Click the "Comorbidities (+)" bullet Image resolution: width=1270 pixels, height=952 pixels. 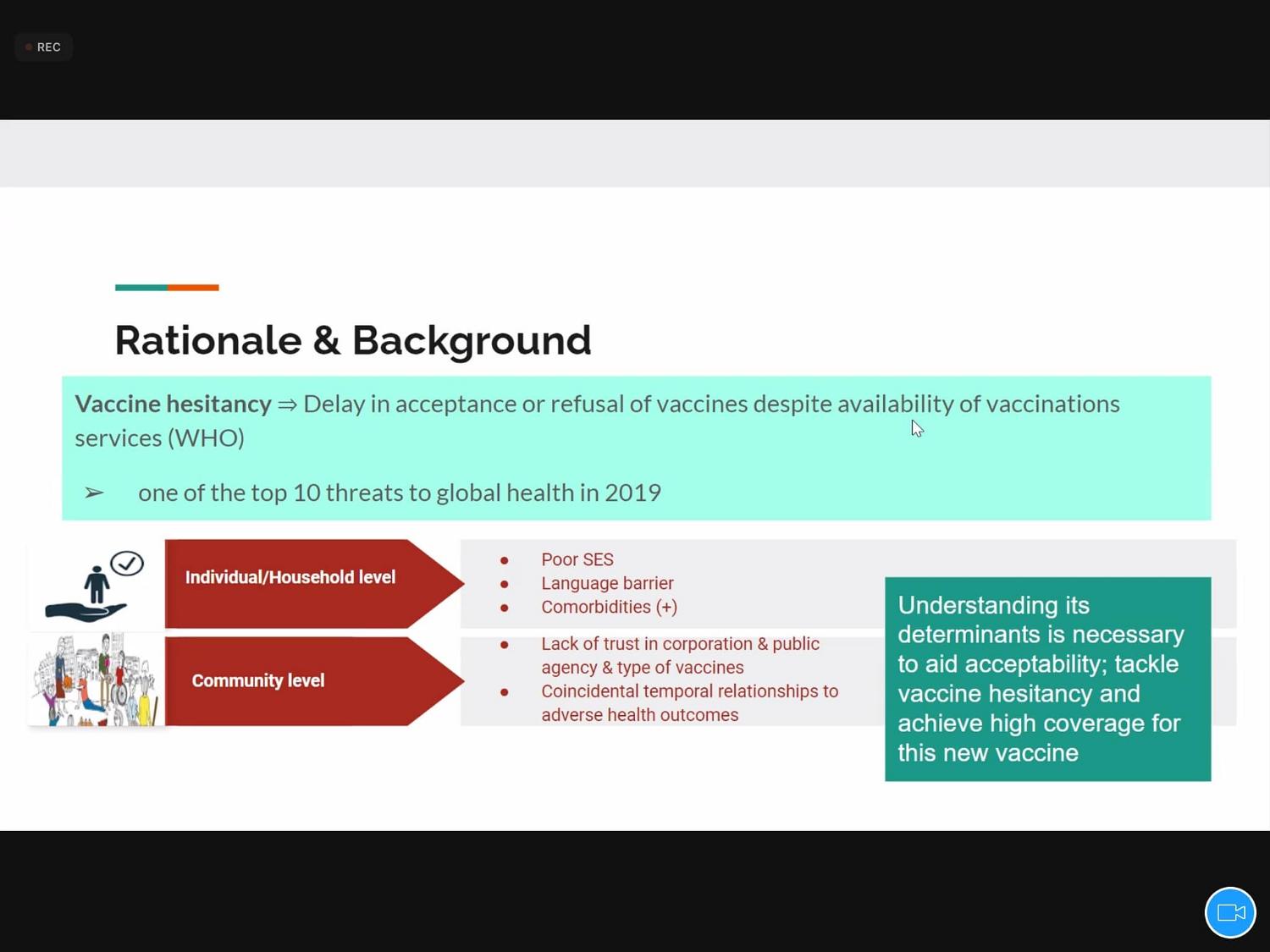pos(609,607)
